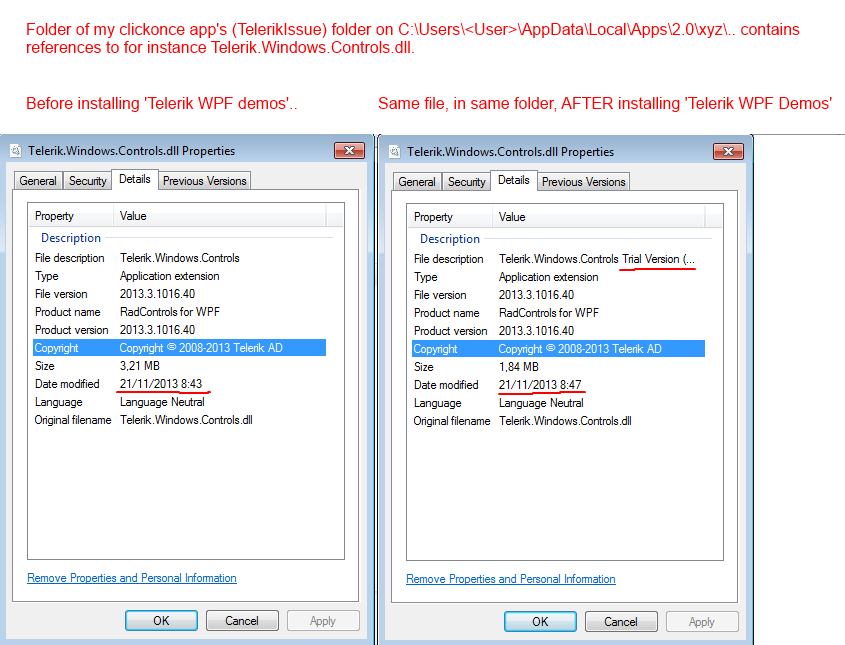Click OK in the right Properties dialog
The image size is (845, 645).
540,622
